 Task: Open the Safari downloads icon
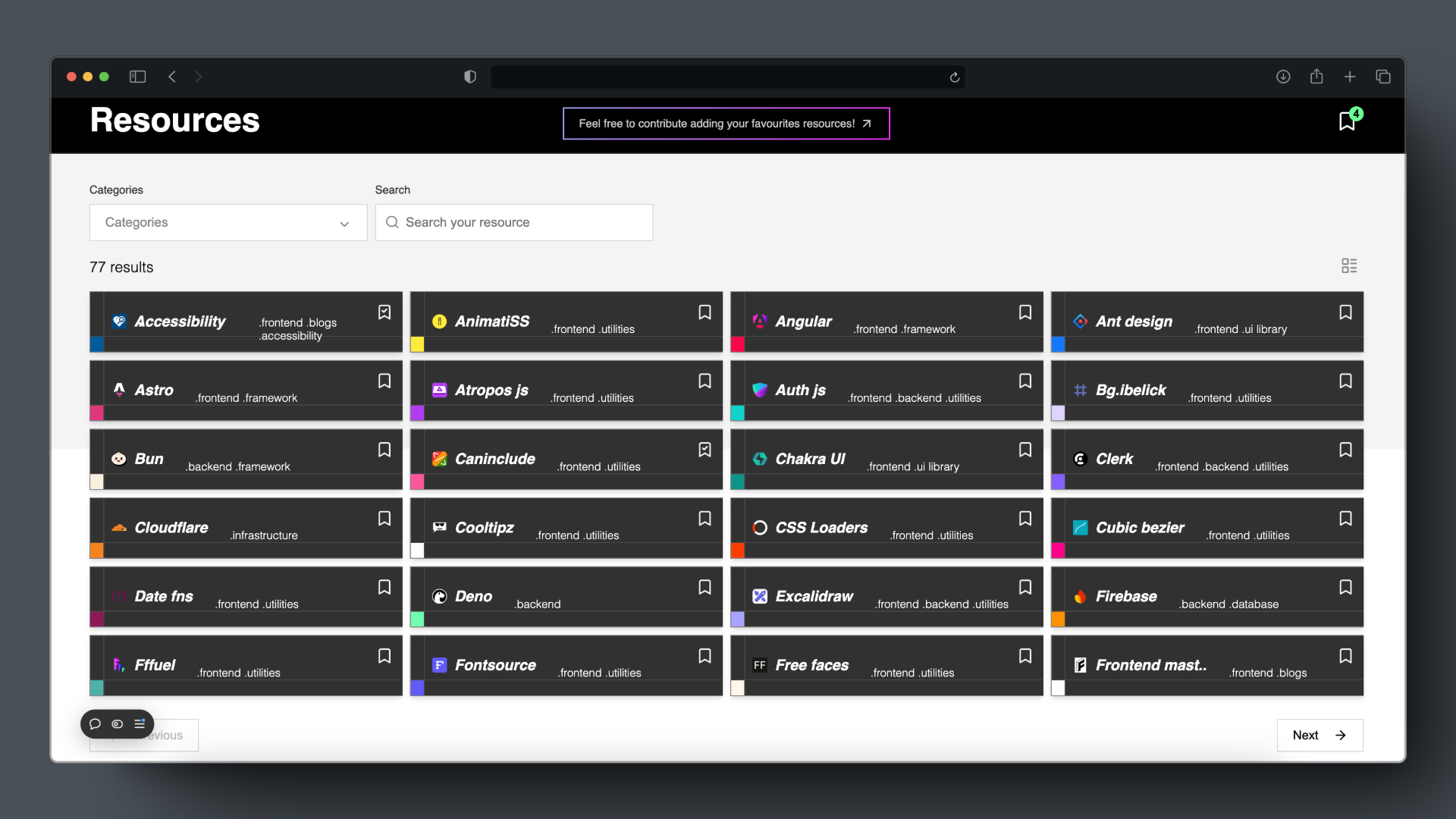[1283, 77]
